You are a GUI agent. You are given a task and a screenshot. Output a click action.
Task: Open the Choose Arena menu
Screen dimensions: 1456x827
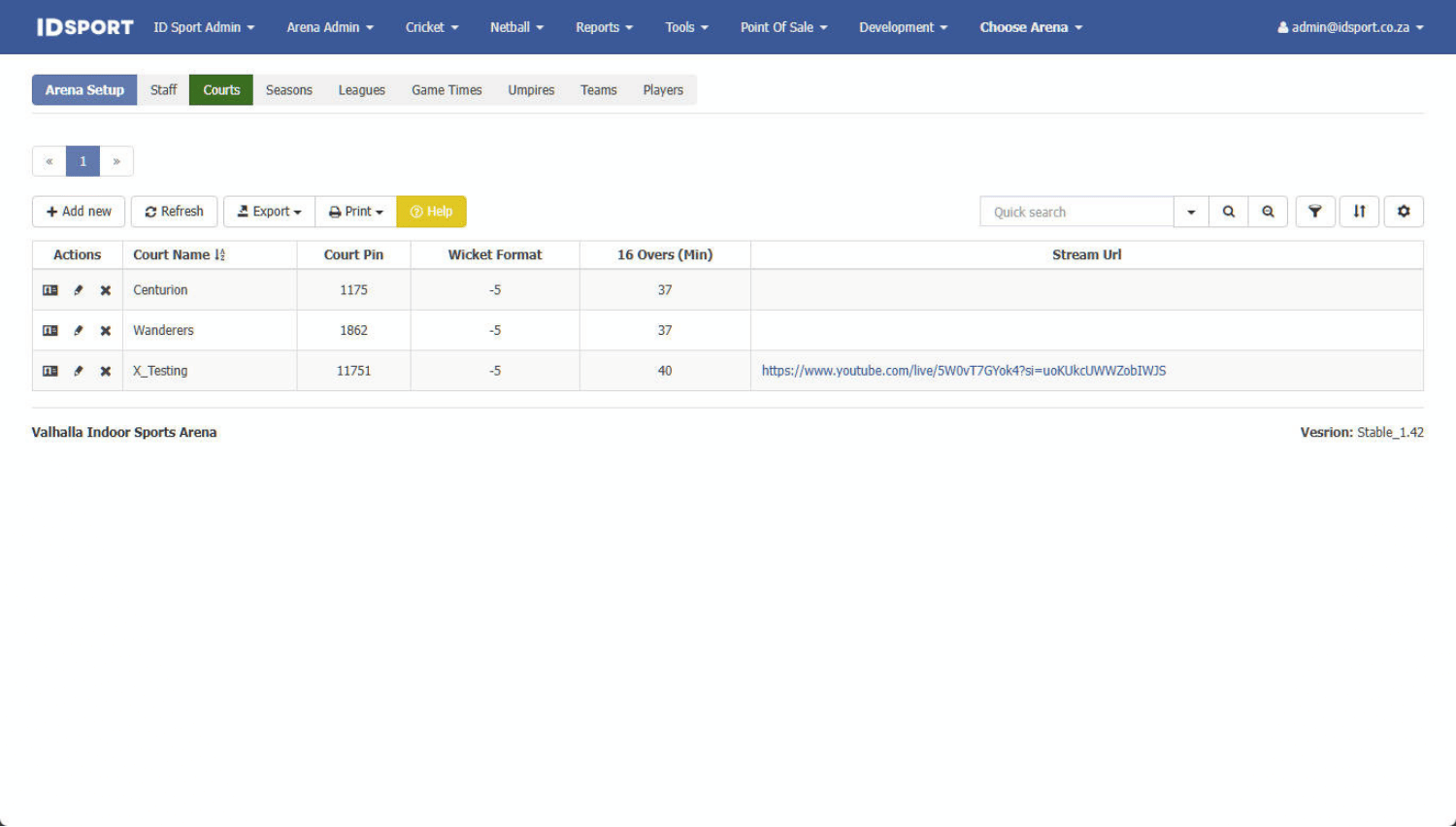(1030, 27)
